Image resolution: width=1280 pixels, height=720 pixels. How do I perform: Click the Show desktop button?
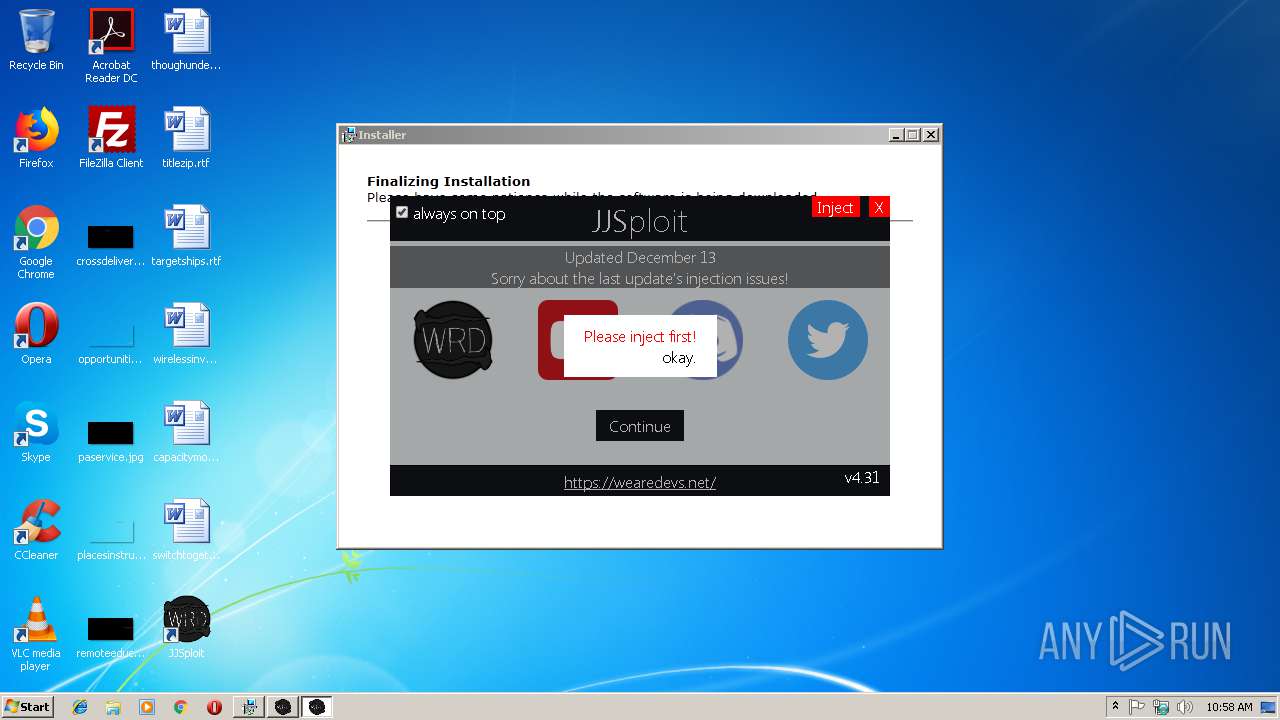[x=1270, y=707]
